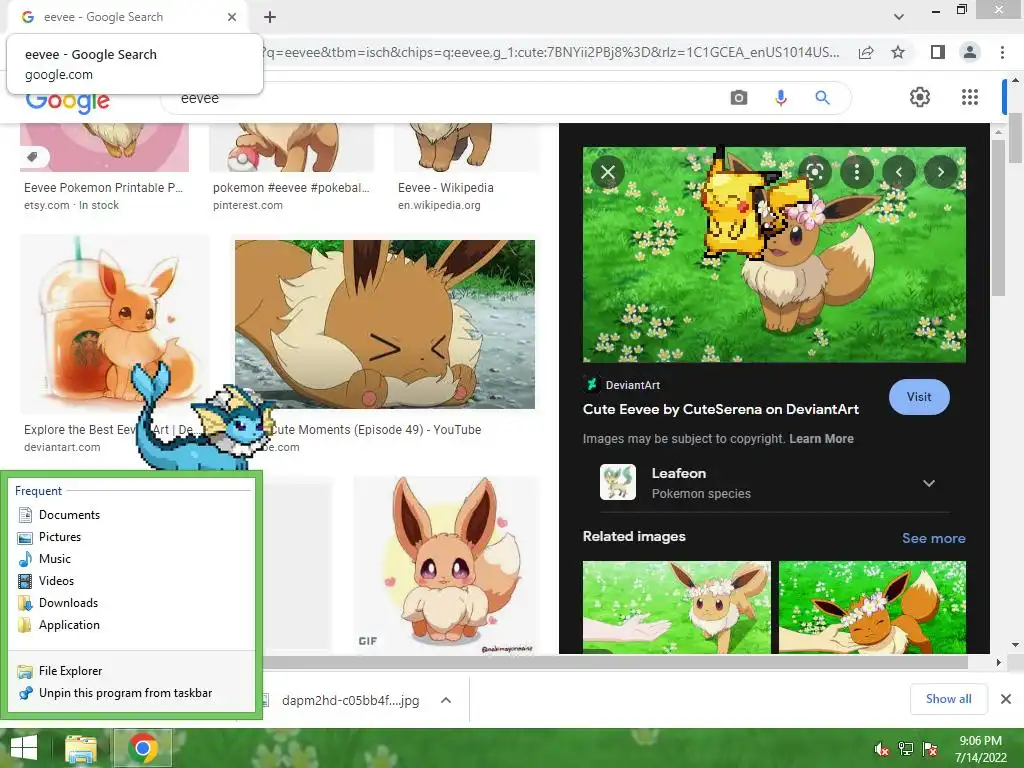Screen dimensions: 1024x768
Task: Open related image of sleeping Eevee
Action: (x=872, y=607)
